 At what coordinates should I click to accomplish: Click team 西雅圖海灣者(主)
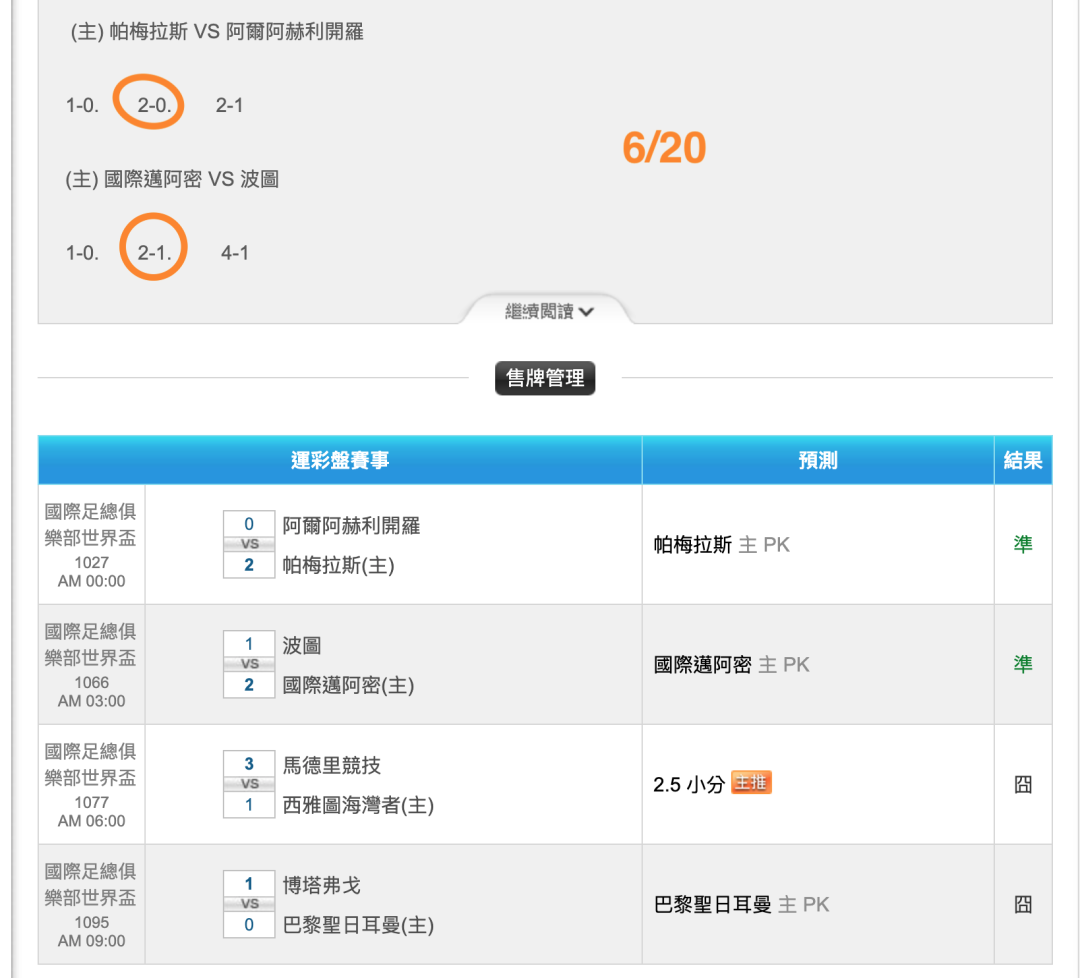tap(358, 805)
